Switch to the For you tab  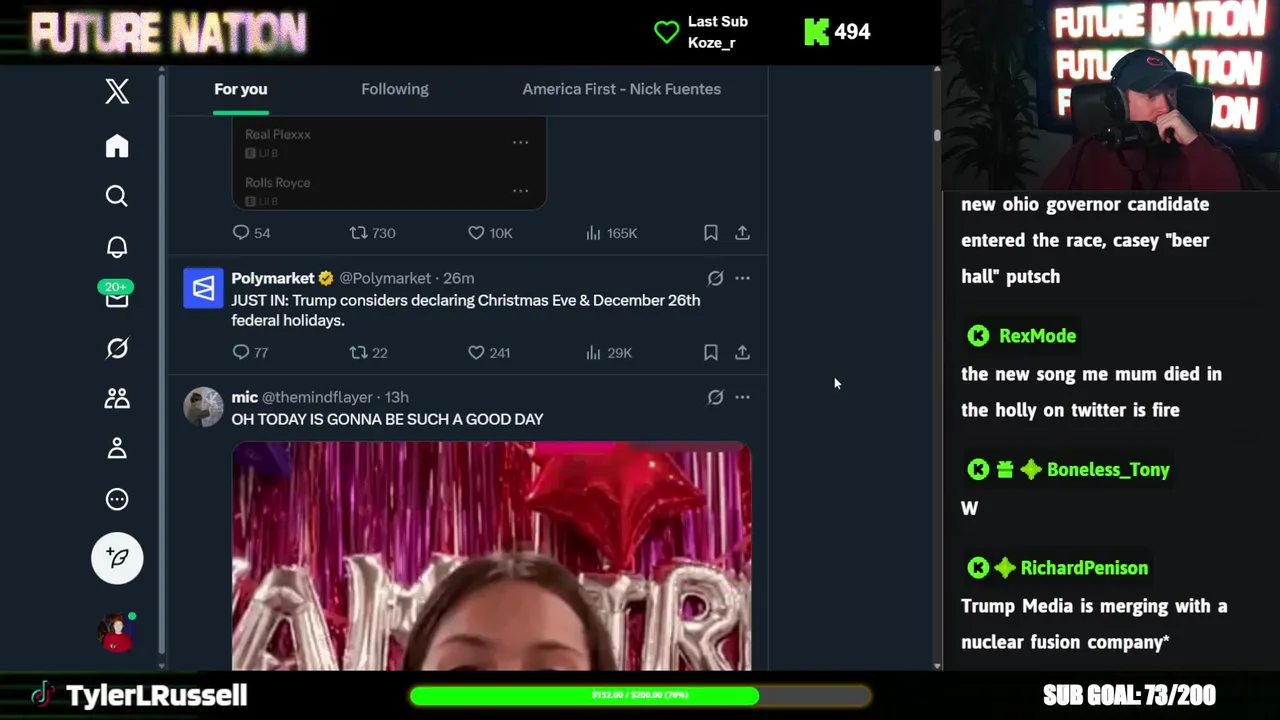[241, 89]
